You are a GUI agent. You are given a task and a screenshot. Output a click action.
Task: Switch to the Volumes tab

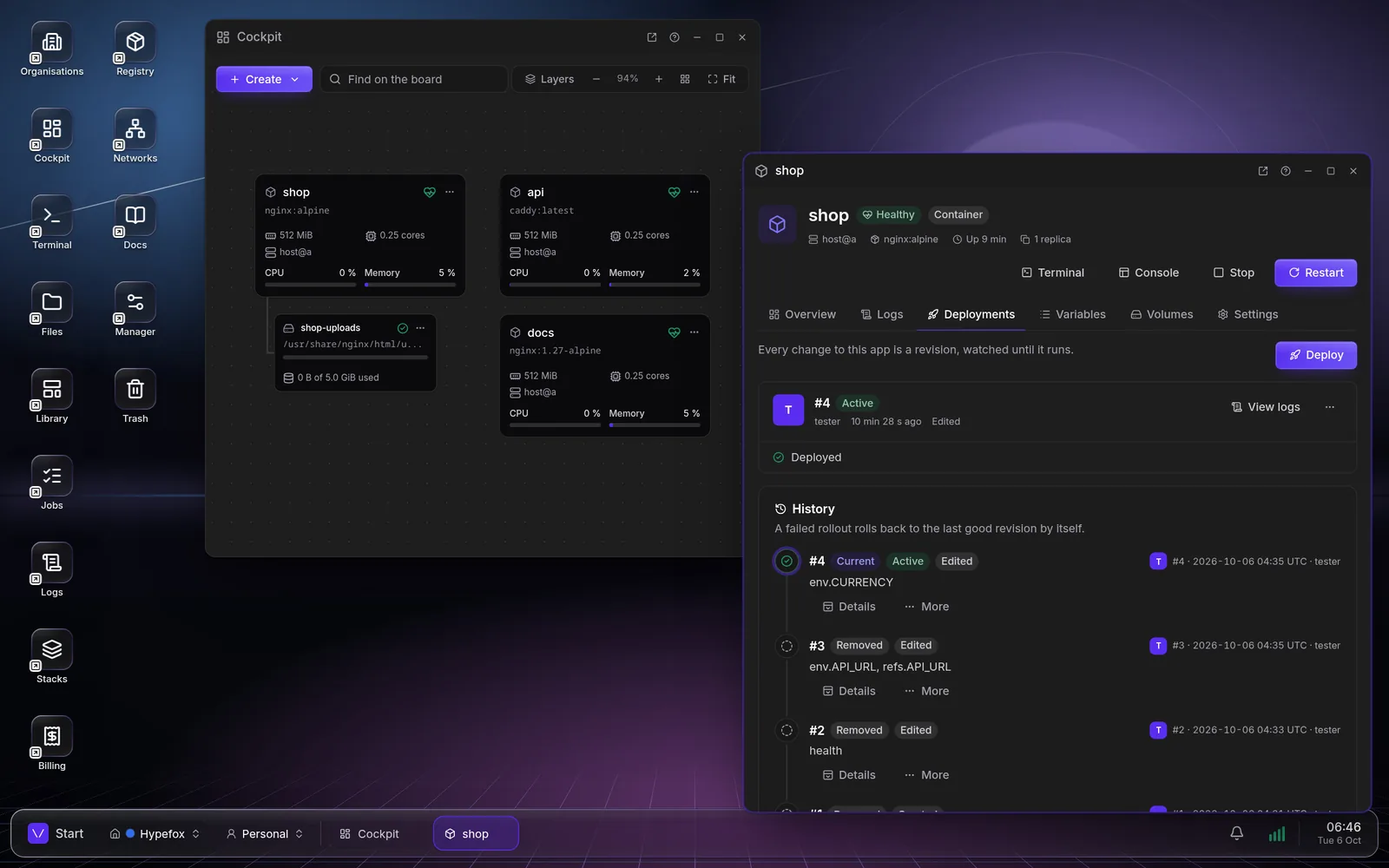tap(1162, 314)
